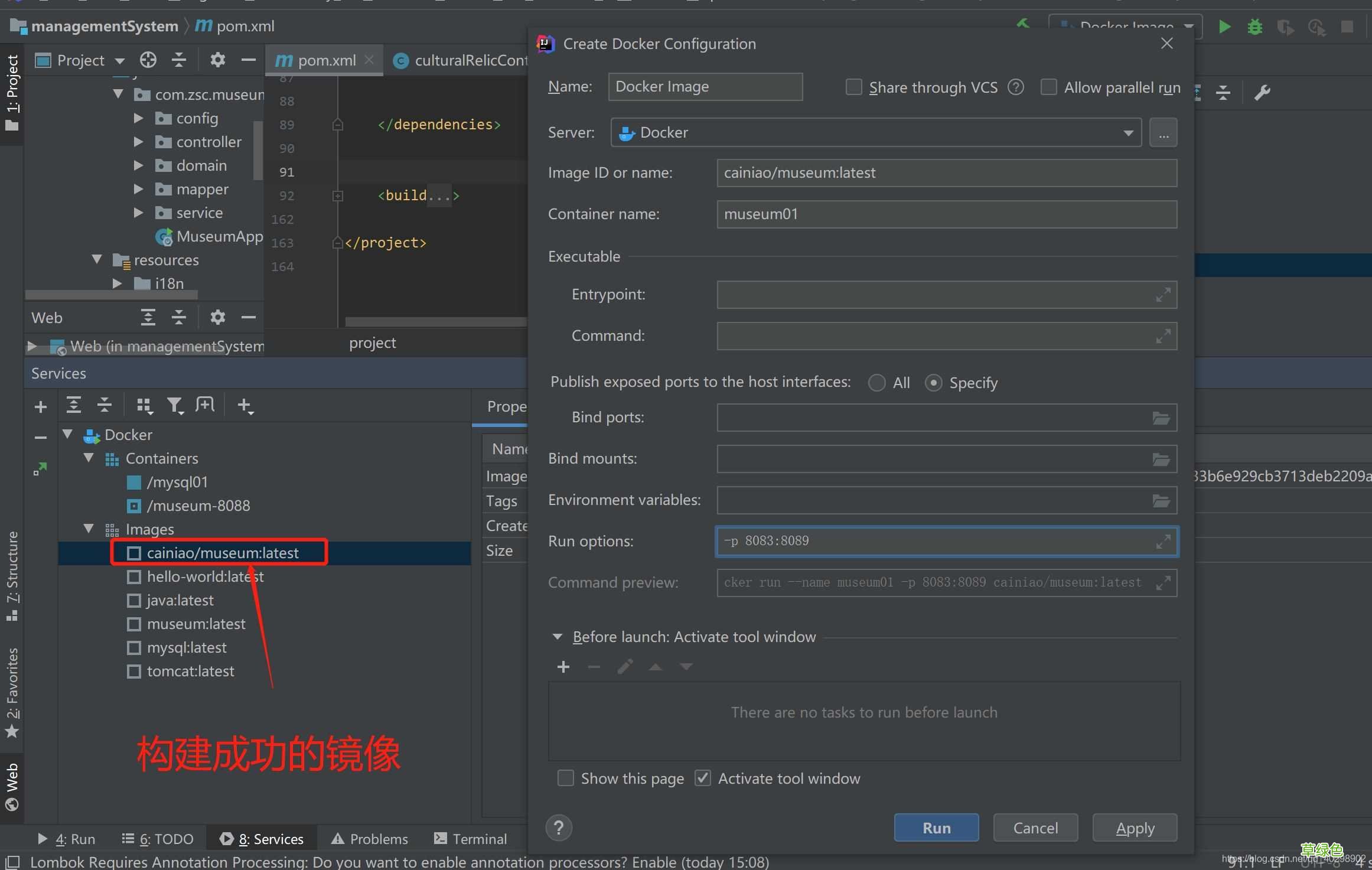Select /mysql01 container in Services tree
The height and width of the screenshot is (870, 1372).
(177, 482)
